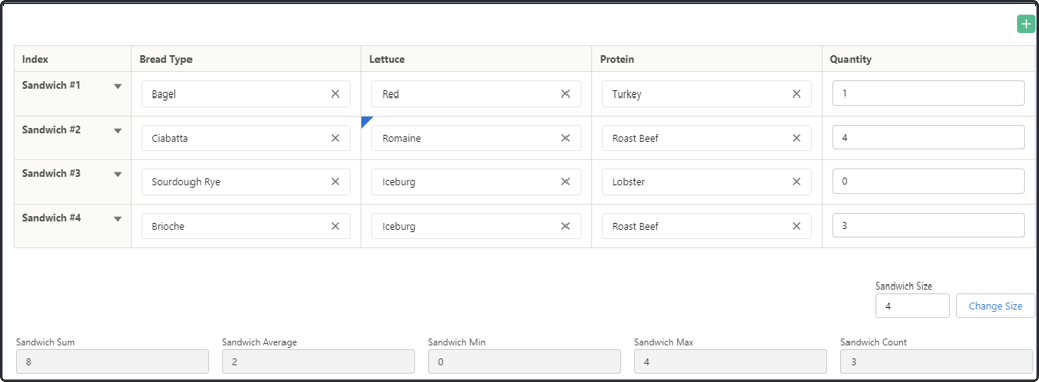Screen dimensions: 1039x382
Task: Click the Index column header
Action: 73,59
